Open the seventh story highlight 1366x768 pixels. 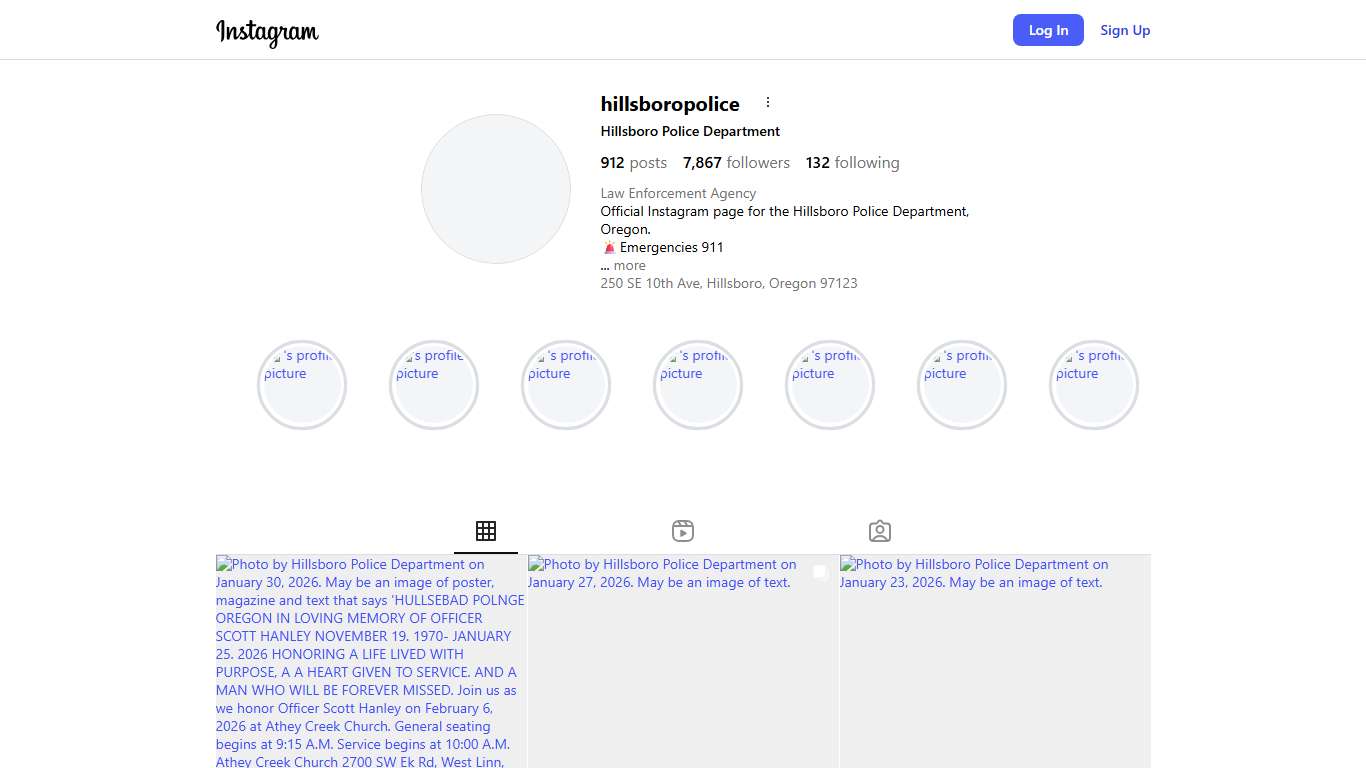click(1094, 385)
